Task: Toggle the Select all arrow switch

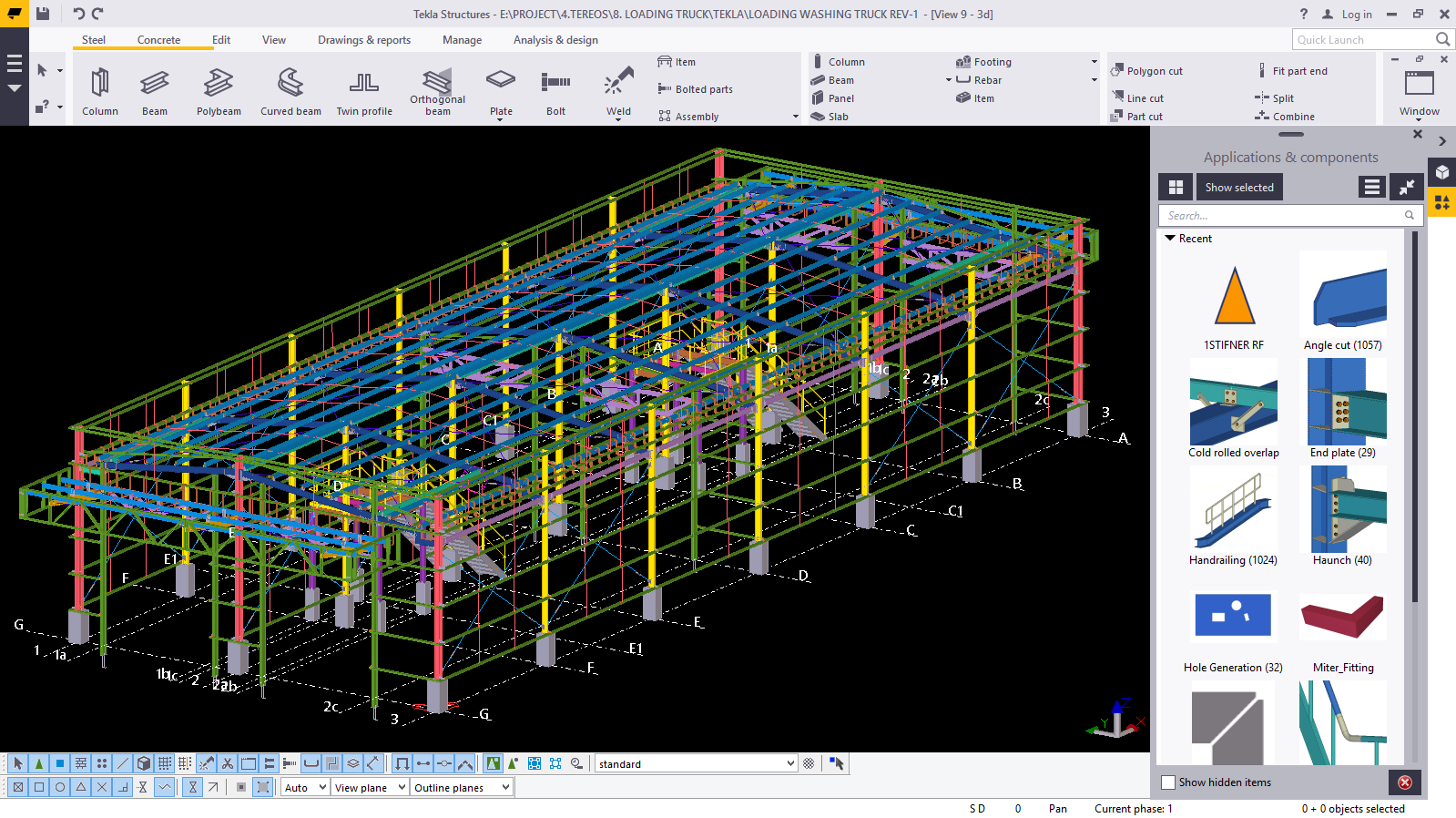Action: (x=18, y=763)
